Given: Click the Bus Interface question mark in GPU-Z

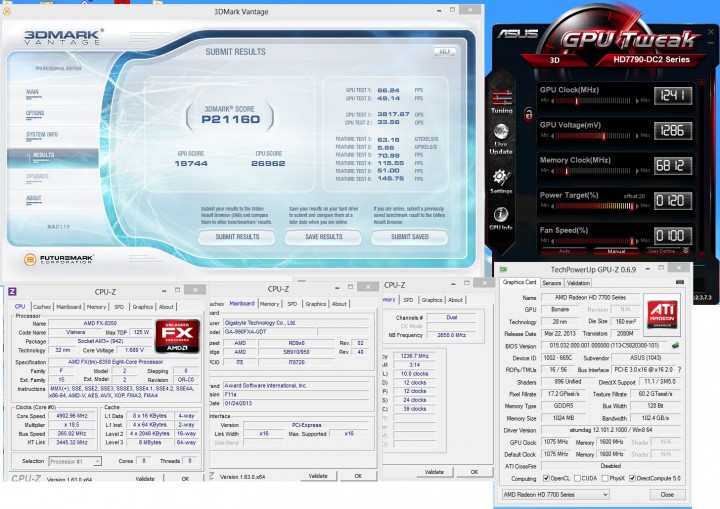Looking at the screenshot, I should click(x=679, y=369).
